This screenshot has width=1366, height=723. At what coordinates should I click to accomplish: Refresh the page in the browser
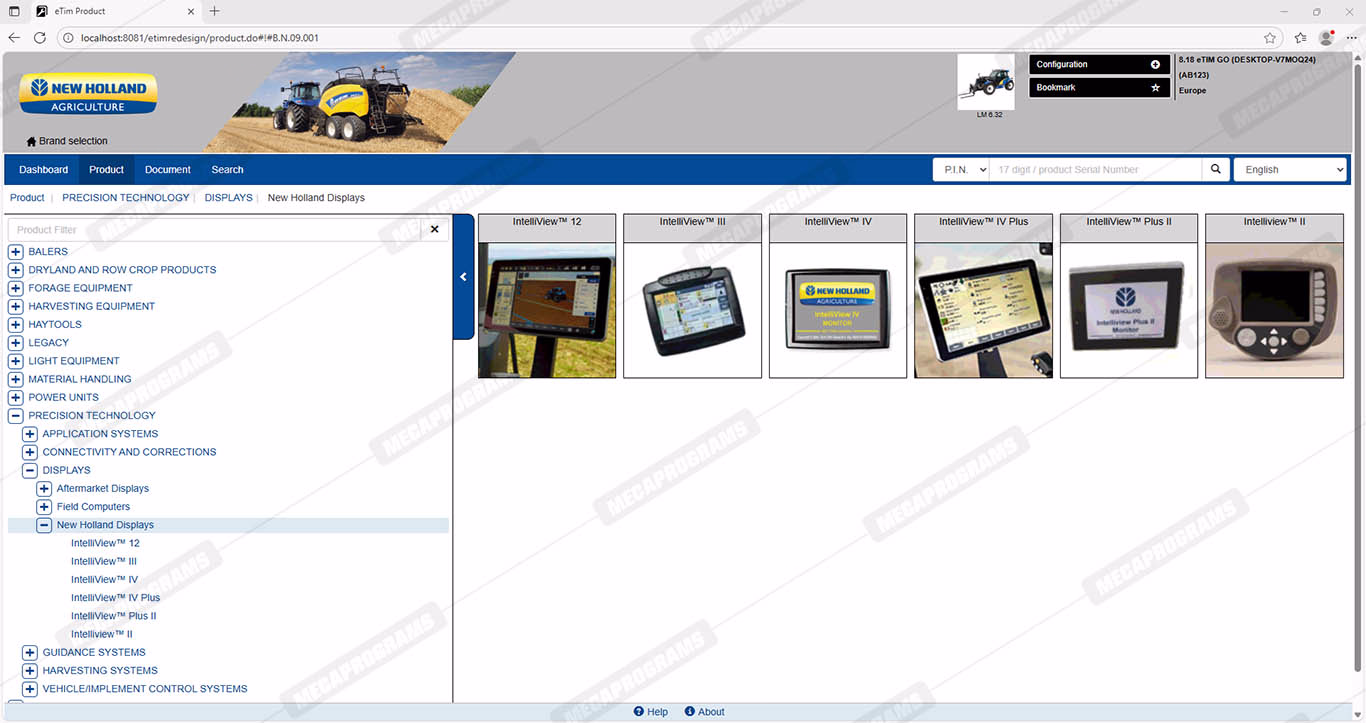pyautogui.click(x=40, y=38)
